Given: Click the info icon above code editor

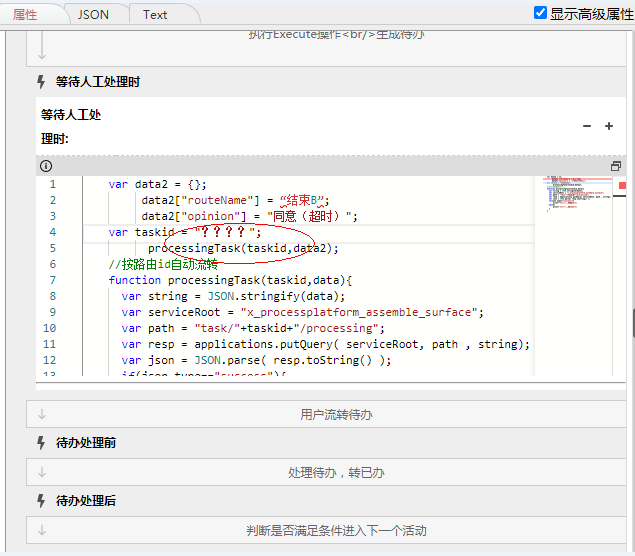Looking at the screenshot, I should click(46, 166).
